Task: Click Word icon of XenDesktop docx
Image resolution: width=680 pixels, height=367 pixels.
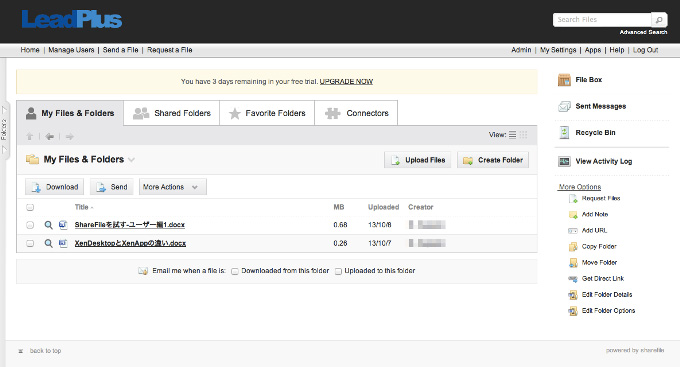Action: (63, 243)
